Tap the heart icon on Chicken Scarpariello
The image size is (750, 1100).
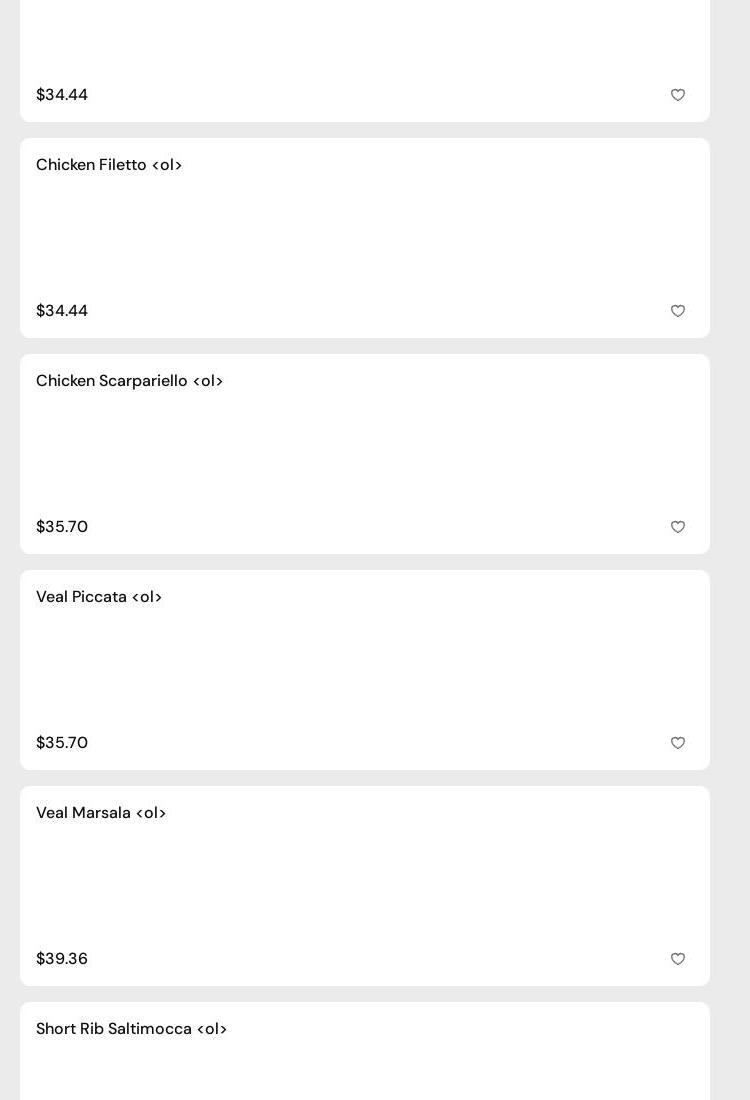point(678,527)
